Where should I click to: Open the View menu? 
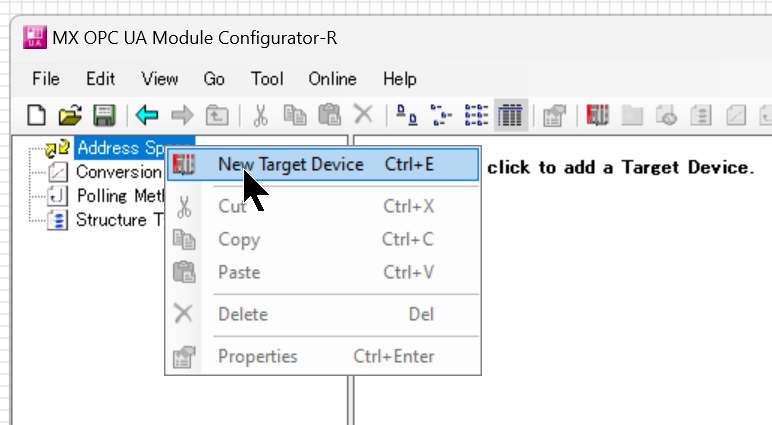click(160, 79)
